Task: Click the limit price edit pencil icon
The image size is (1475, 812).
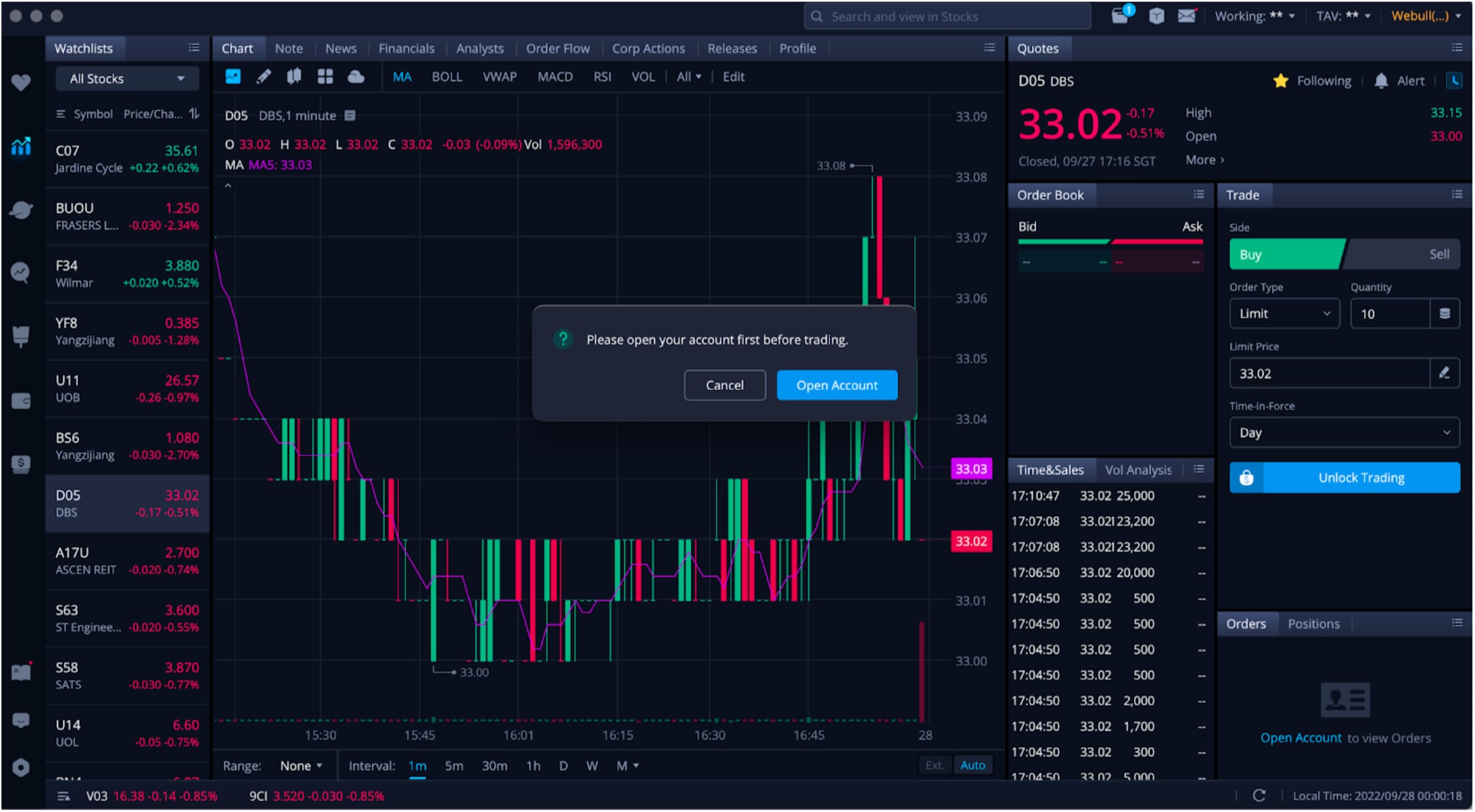Action: pyautogui.click(x=1444, y=373)
